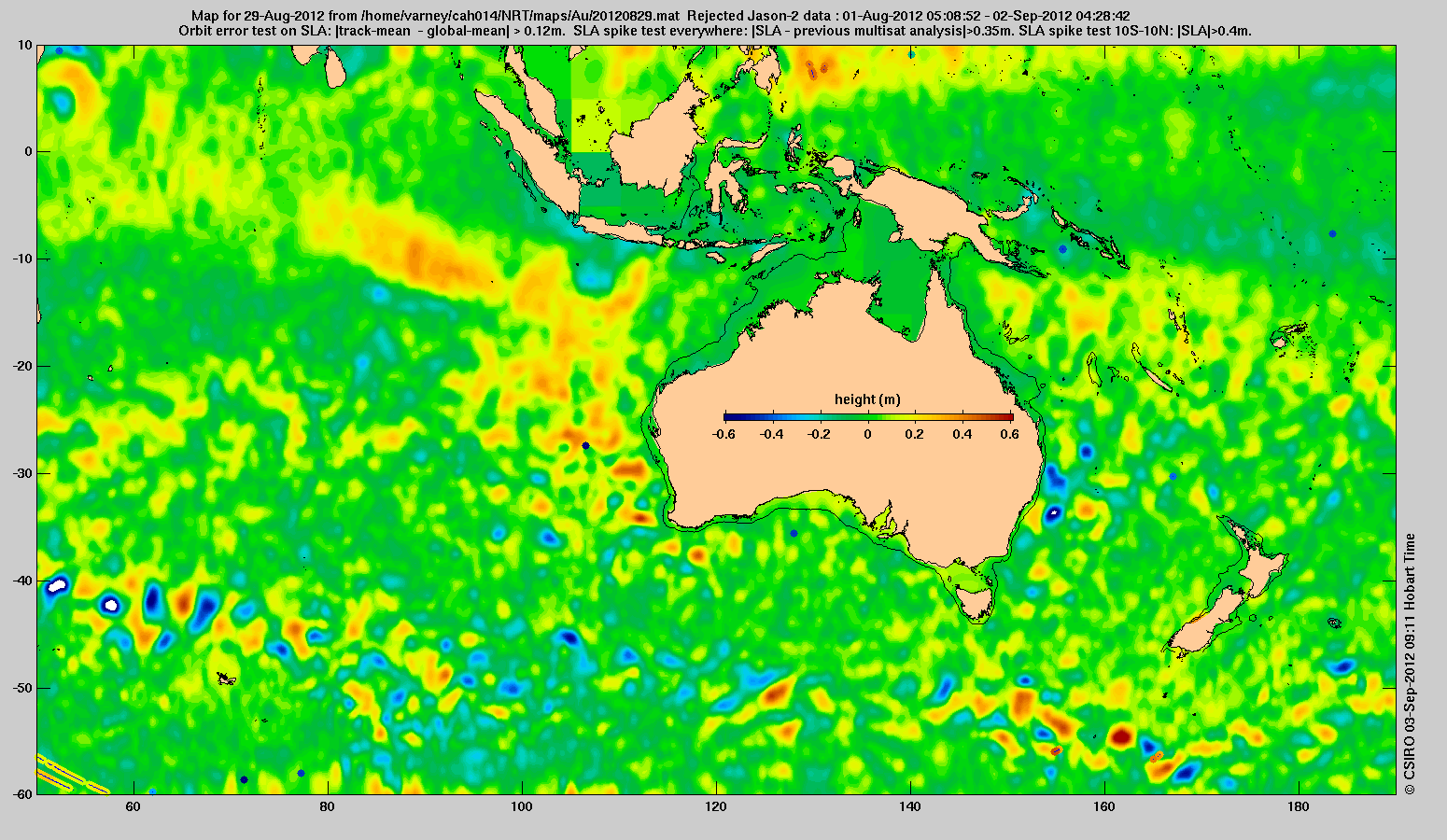Click the colorbar tick value -0.2
1447x840 pixels.
(820, 434)
